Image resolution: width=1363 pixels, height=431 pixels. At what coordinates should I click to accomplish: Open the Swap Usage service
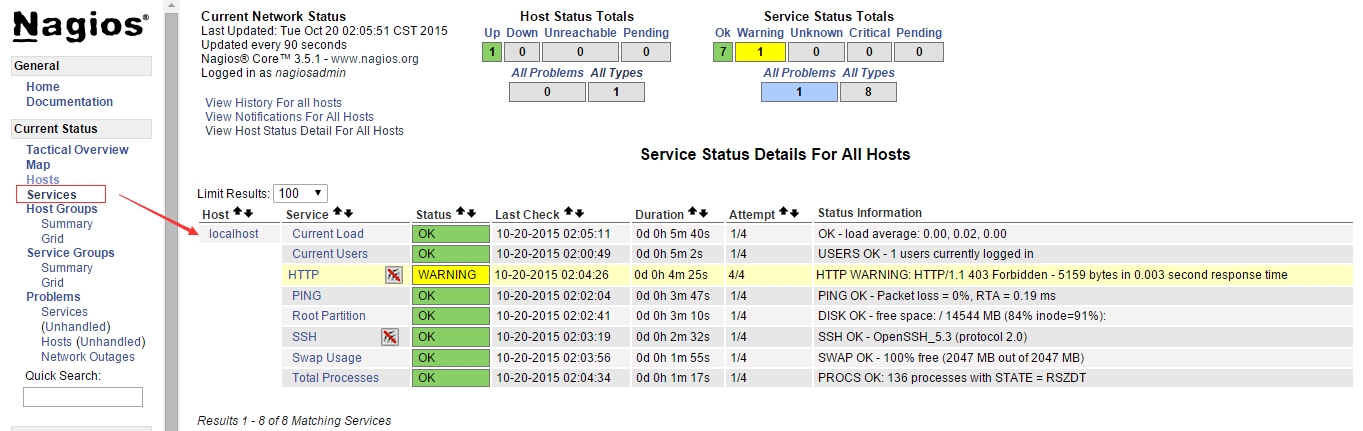click(327, 358)
